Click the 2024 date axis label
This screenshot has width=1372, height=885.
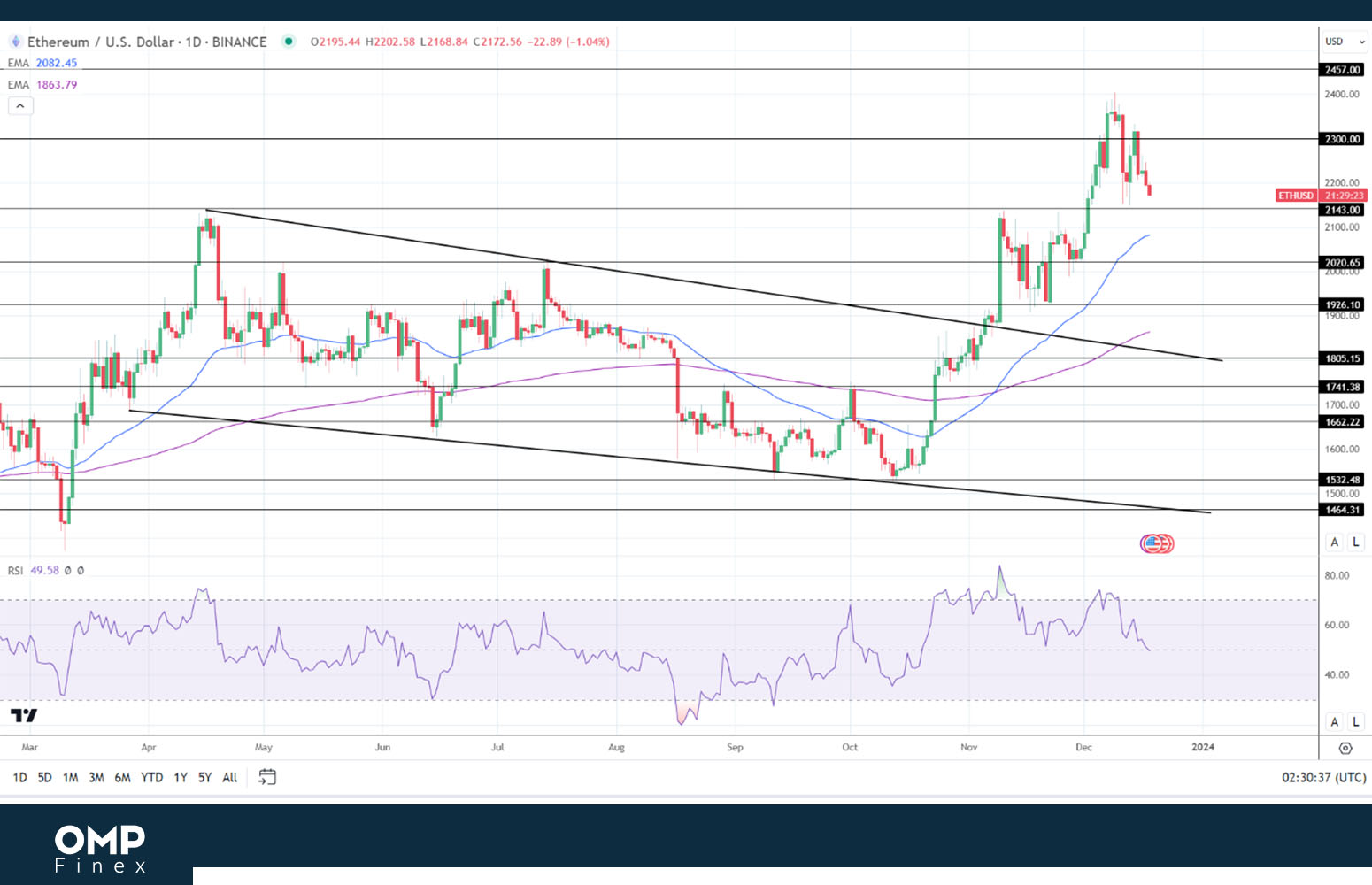[1203, 747]
